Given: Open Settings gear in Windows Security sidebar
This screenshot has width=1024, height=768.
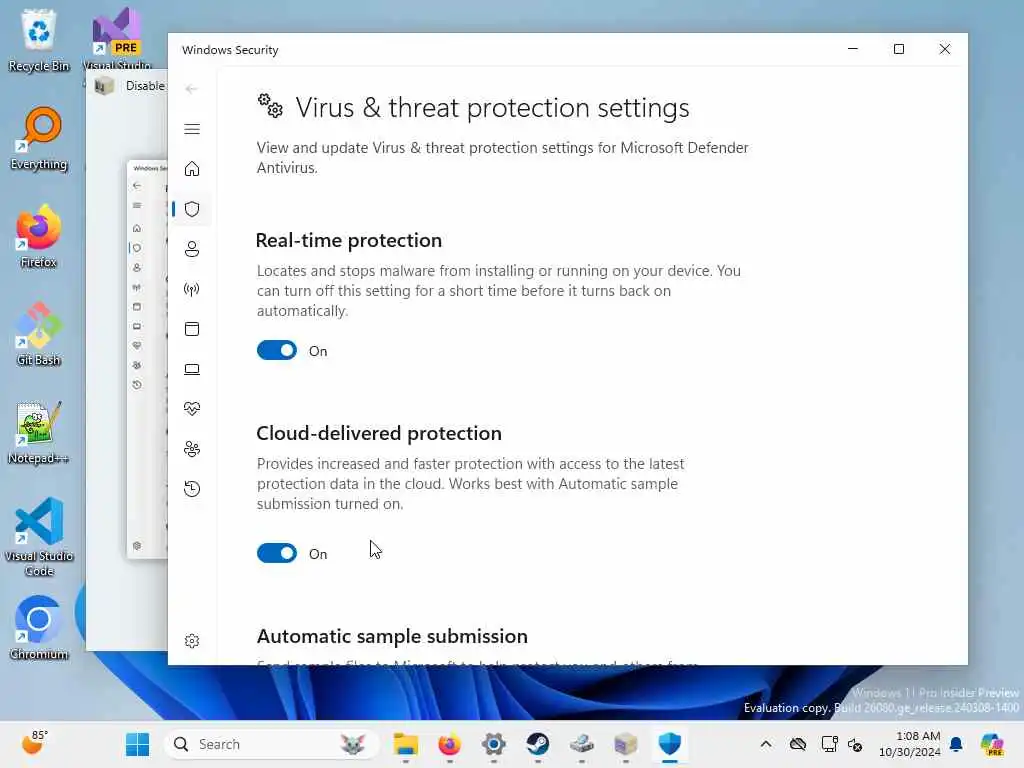Looking at the screenshot, I should [192, 641].
